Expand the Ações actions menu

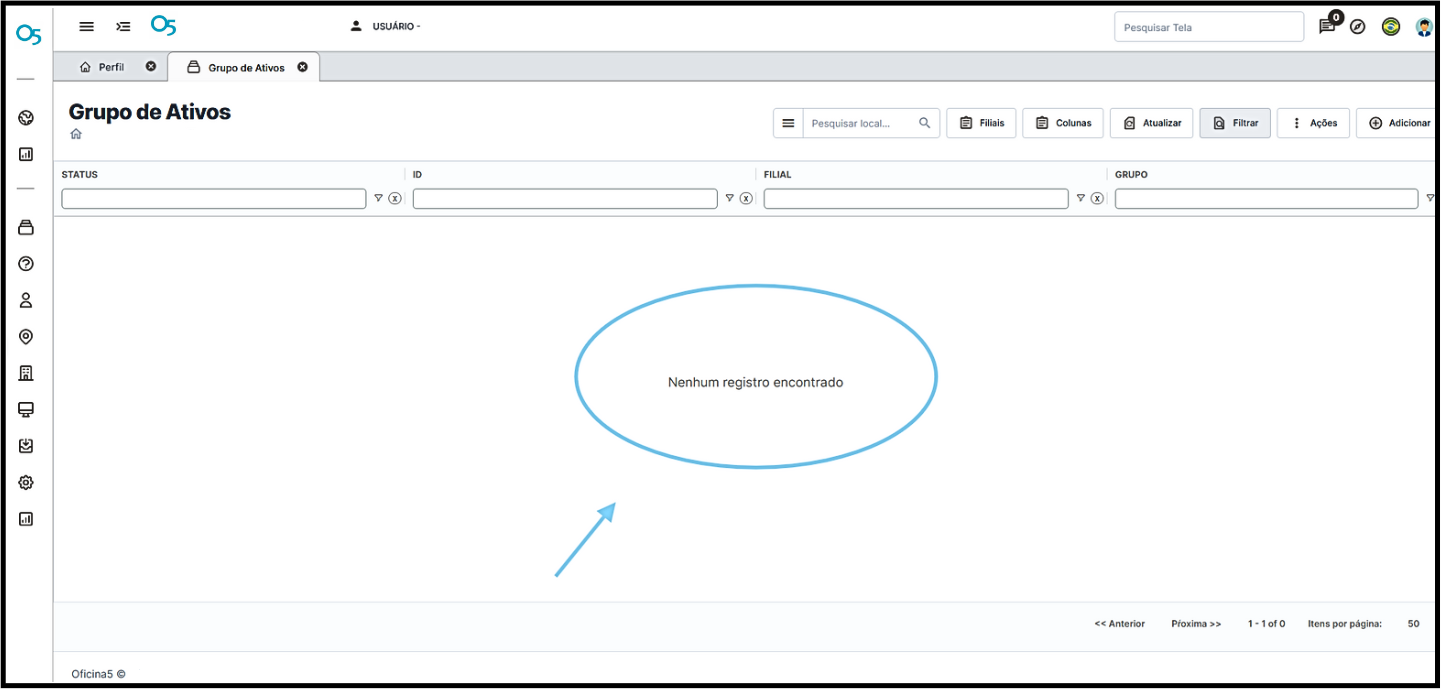click(1313, 123)
